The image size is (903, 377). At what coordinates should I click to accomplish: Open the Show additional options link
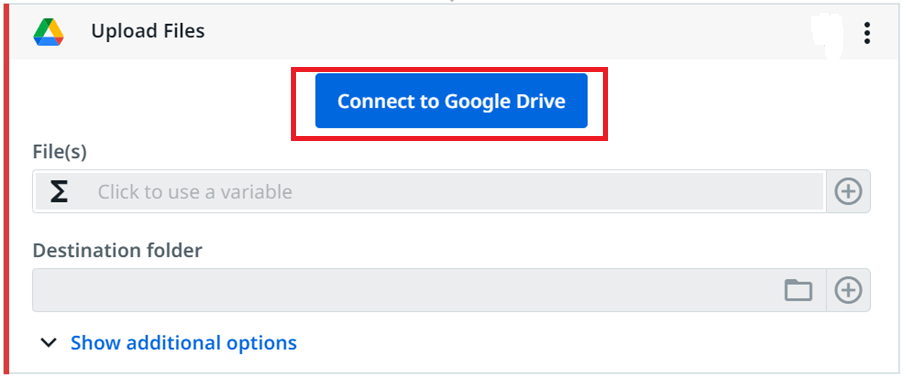click(184, 343)
